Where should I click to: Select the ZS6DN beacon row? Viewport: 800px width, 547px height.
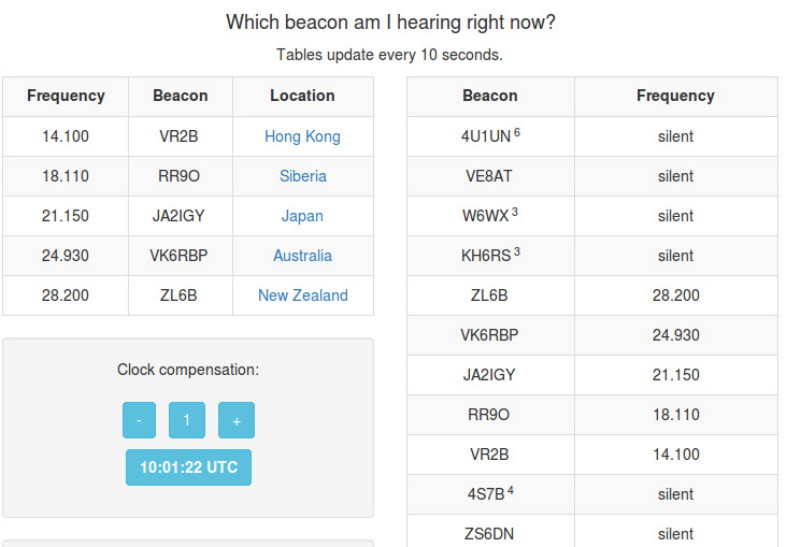[x=490, y=534]
